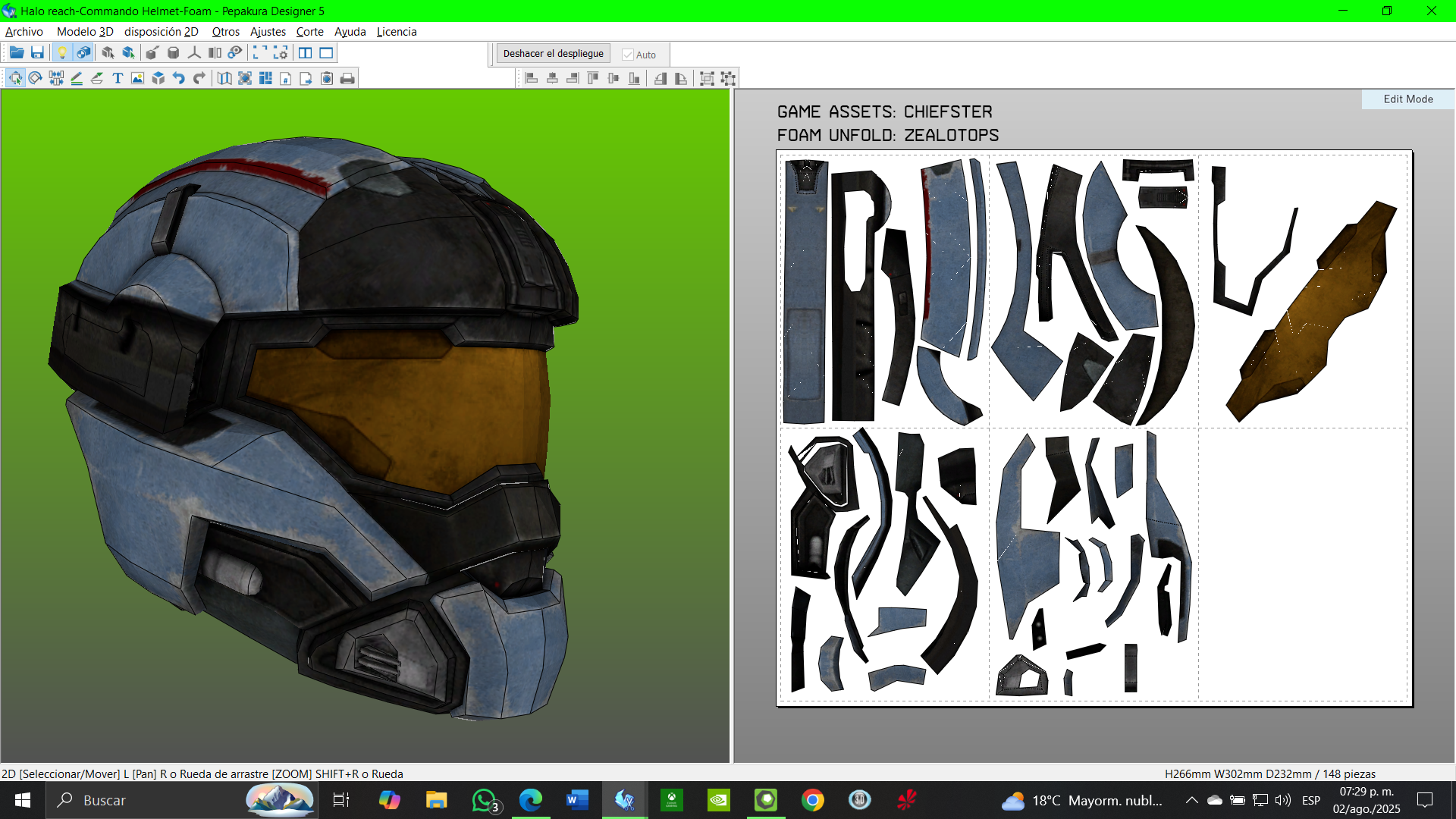This screenshot has height=819, width=1456.
Task: Click the folded map unfold icon
Action: point(224,78)
